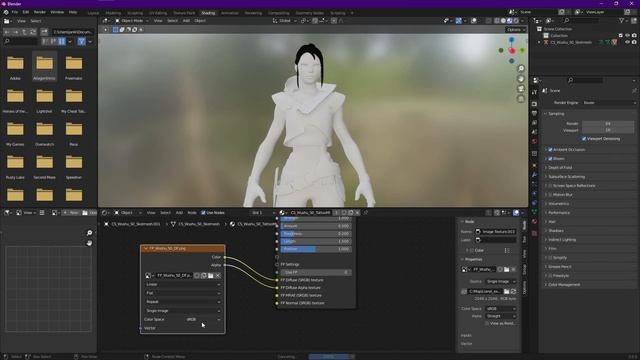The image size is (640, 360).
Task: Switch to the Shading workspace tab
Action: [208, 13]
